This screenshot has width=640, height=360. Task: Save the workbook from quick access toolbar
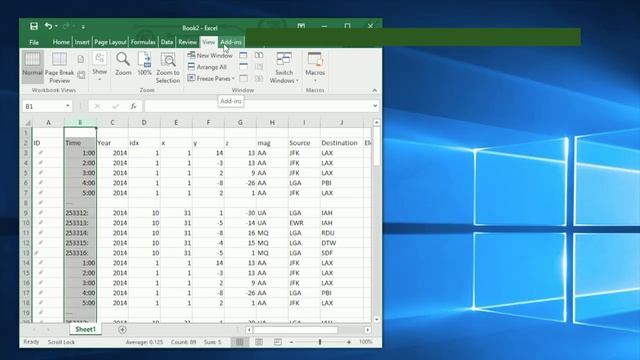[x=34, y=27]
